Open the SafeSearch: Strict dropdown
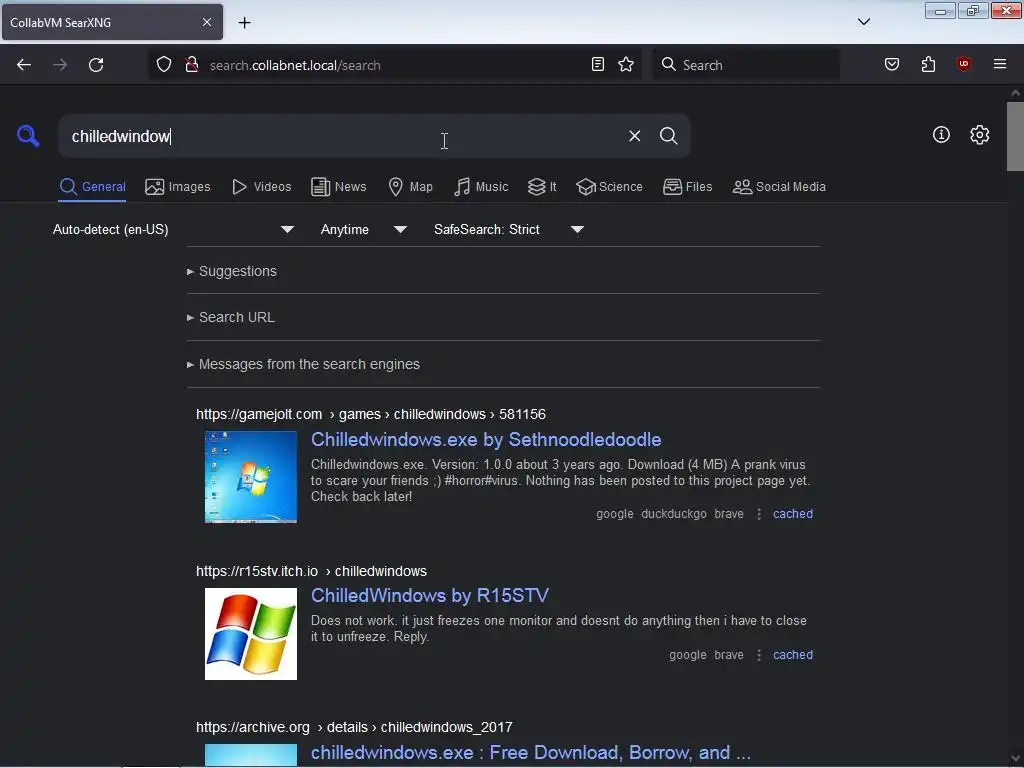 click(x=508, y=229)
